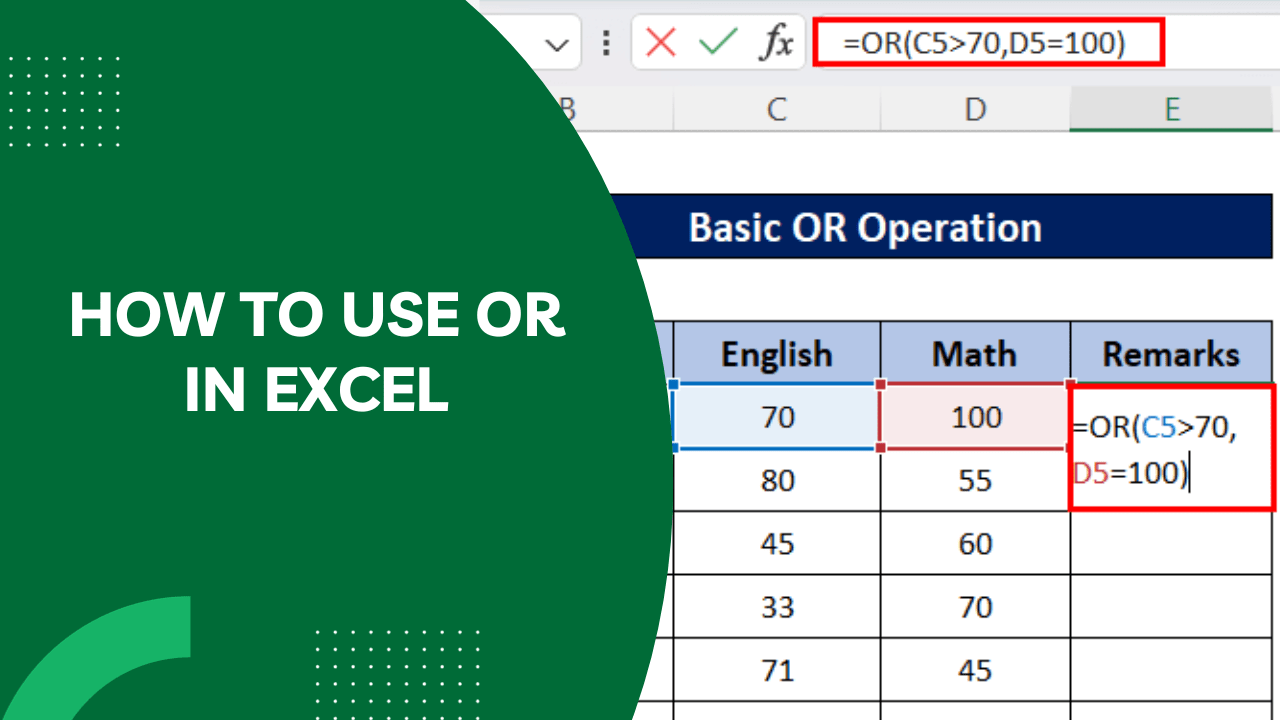Select column D header

click(974, 109)
